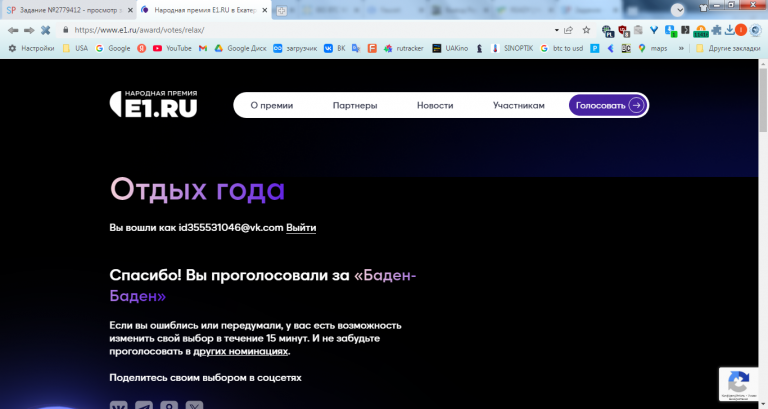The image size is (768, 409).
Task: Bookmark this page with the star icon
Action: 586,30
